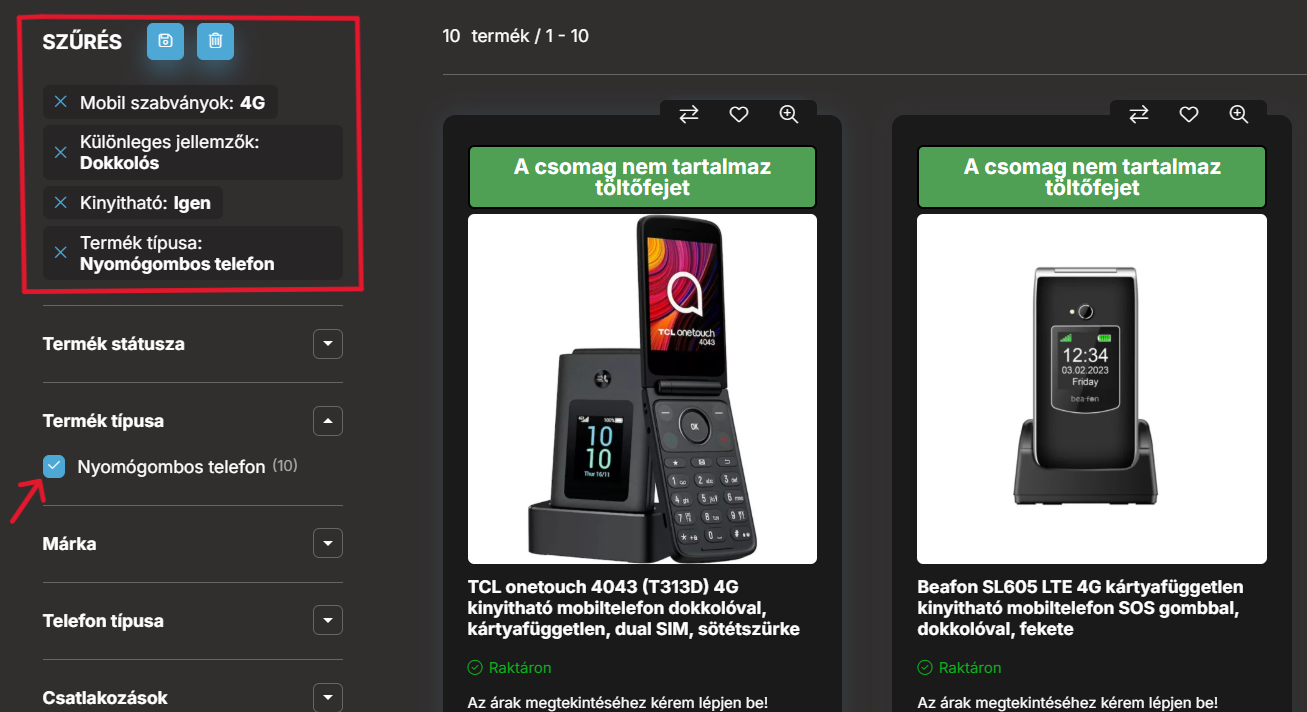Collapse the Termék típusa filter section
1307x712 pixels.
(x=328, y=421)
